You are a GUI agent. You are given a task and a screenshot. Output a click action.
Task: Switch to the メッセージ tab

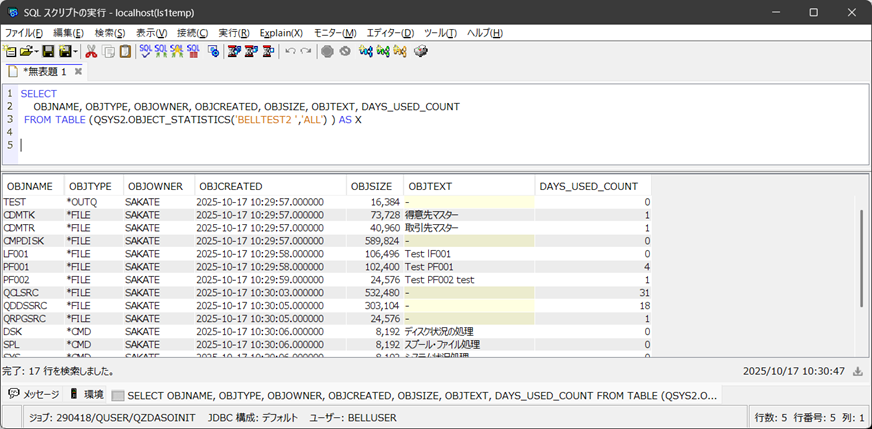(34, 394)
